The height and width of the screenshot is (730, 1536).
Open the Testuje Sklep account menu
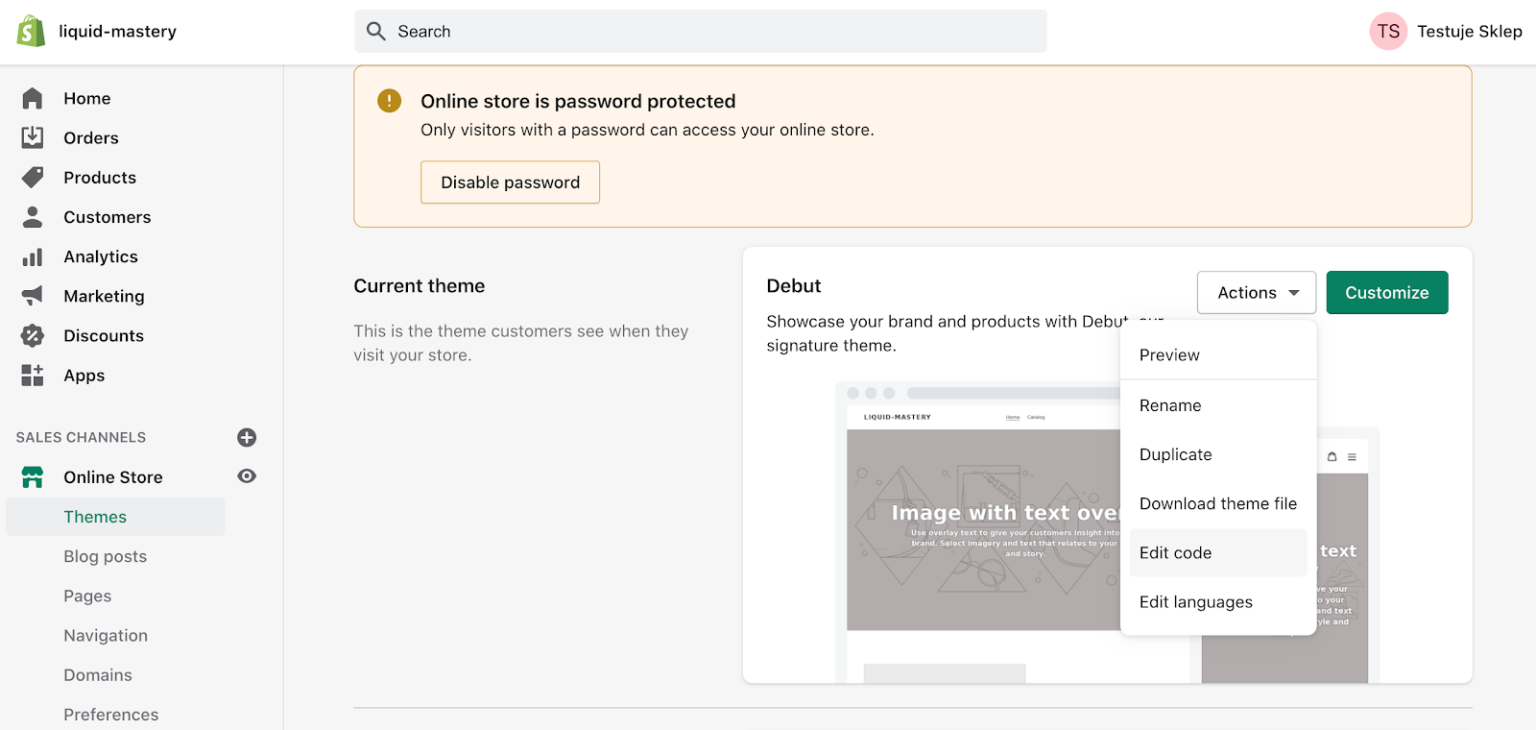[x=1446, y=31]
